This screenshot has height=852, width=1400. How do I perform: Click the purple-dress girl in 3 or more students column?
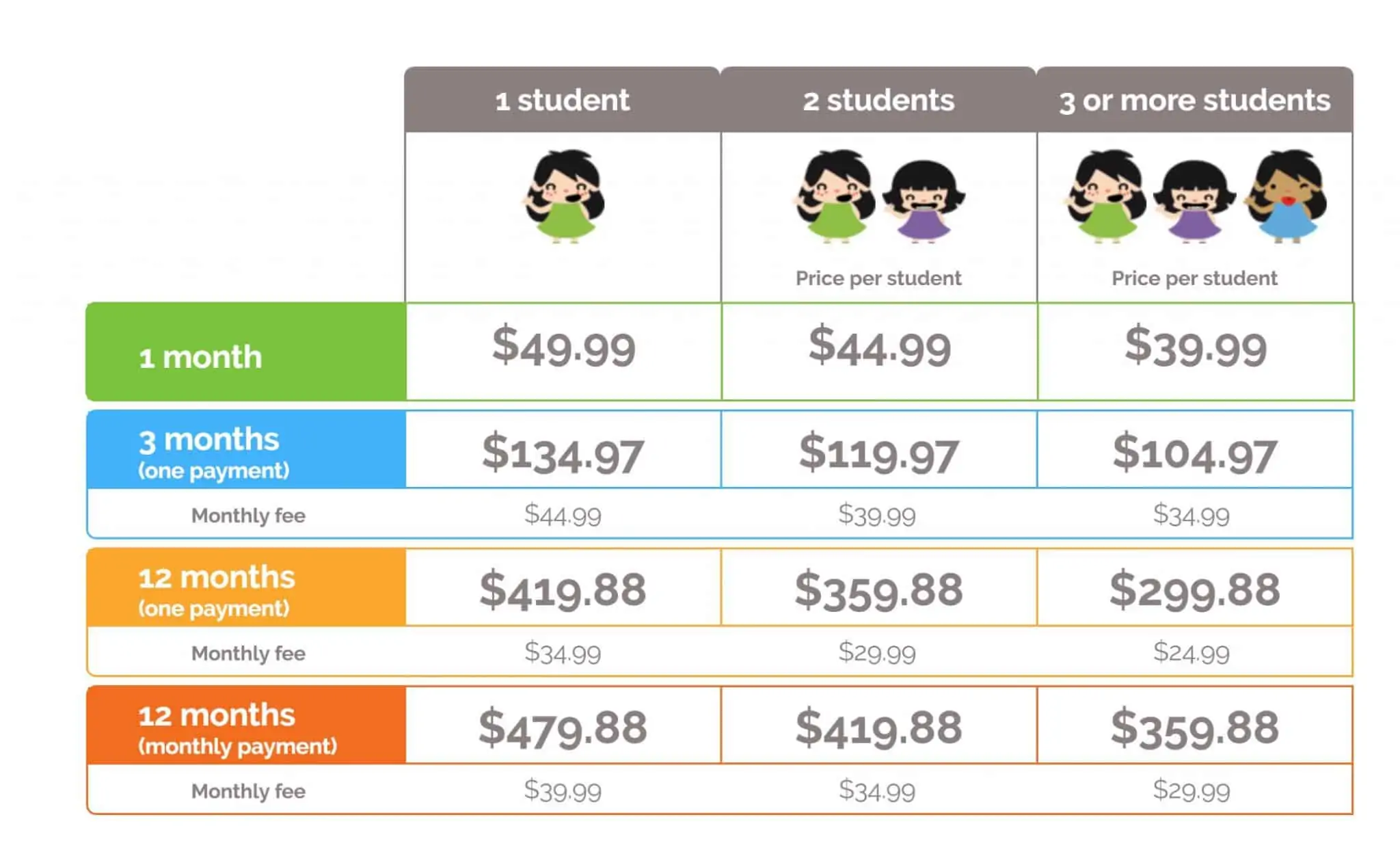click(x=1194, y=201)
